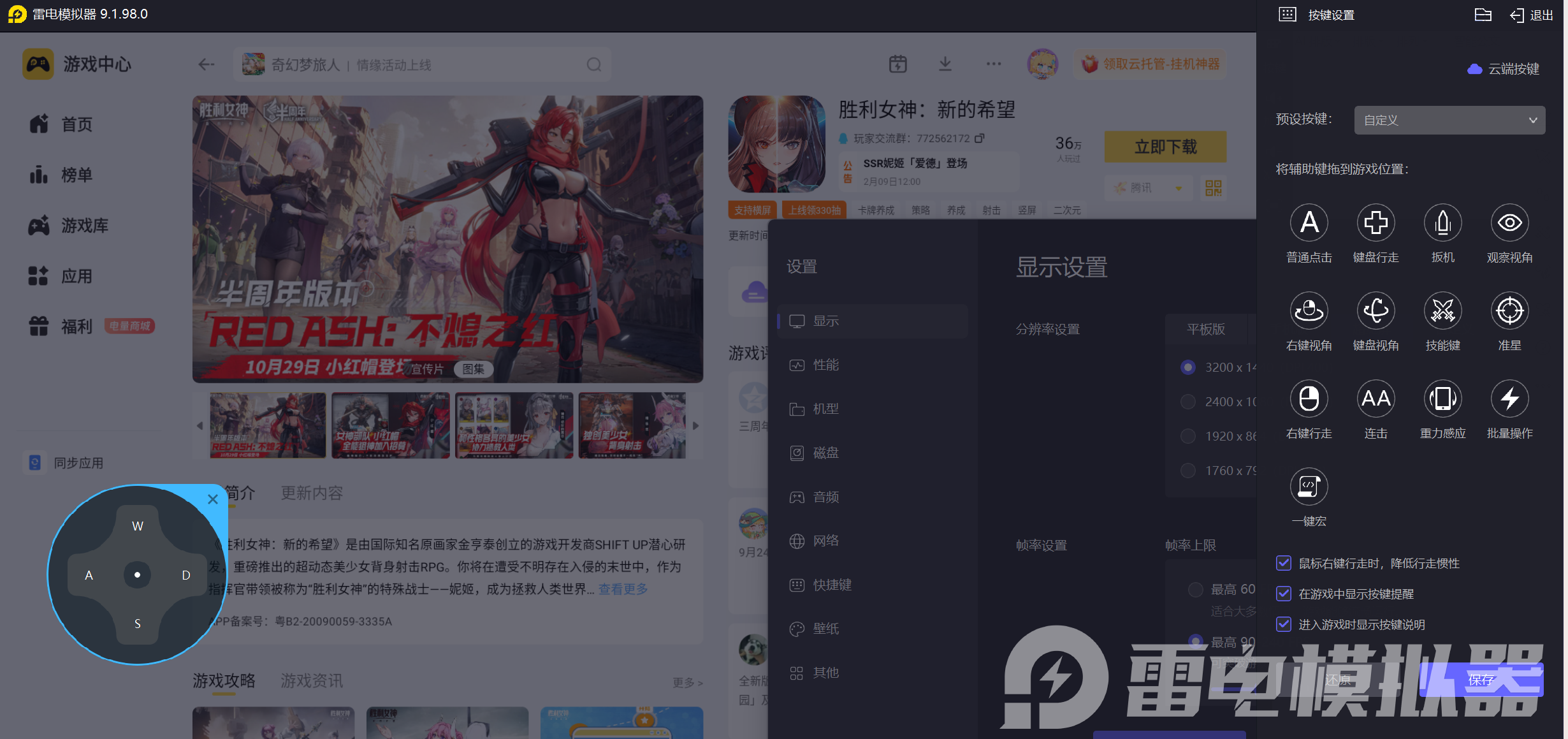Click the 保存 button
1568x739 pixels.
[x=1481, y=680]
